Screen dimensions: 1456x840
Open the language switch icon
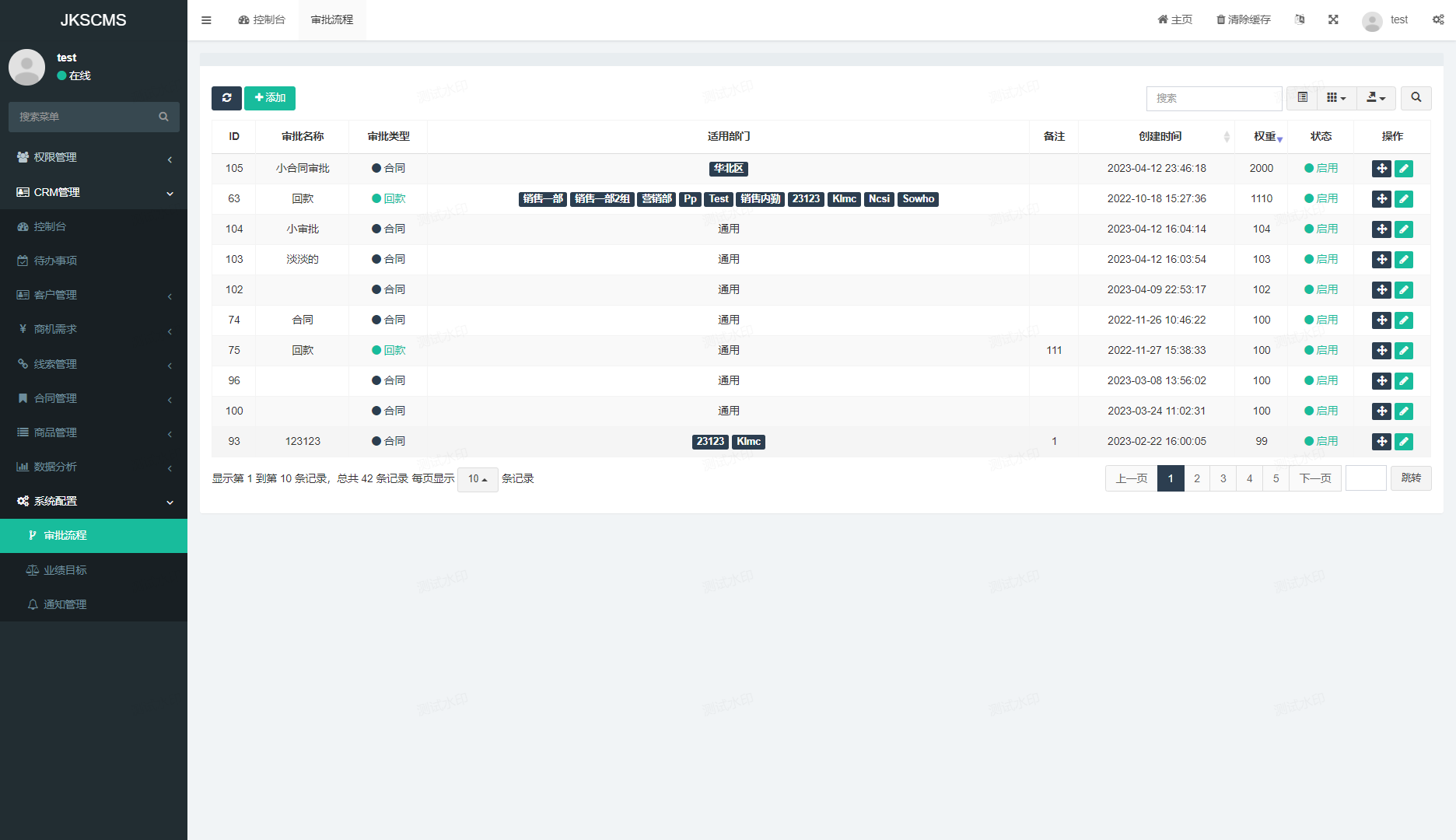click(x=1300, y=20)
